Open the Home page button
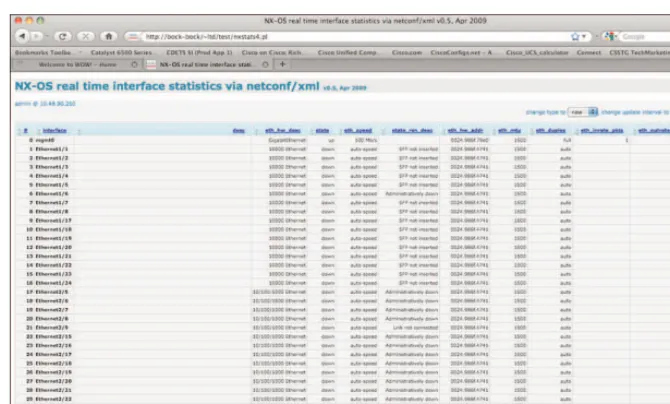Image resolution: width=670 pixels, height=404 pixels. click(x=109, y=36)
